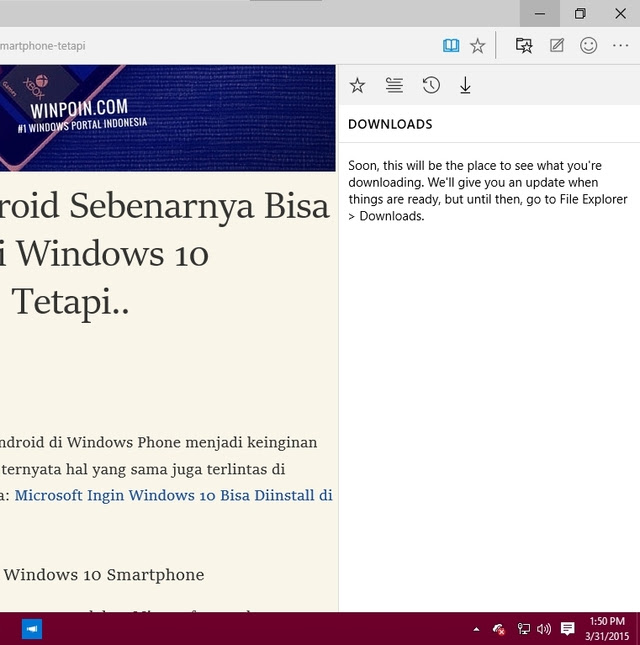
Task: Click the address bar URL text
Action: (x=43, y=46)
